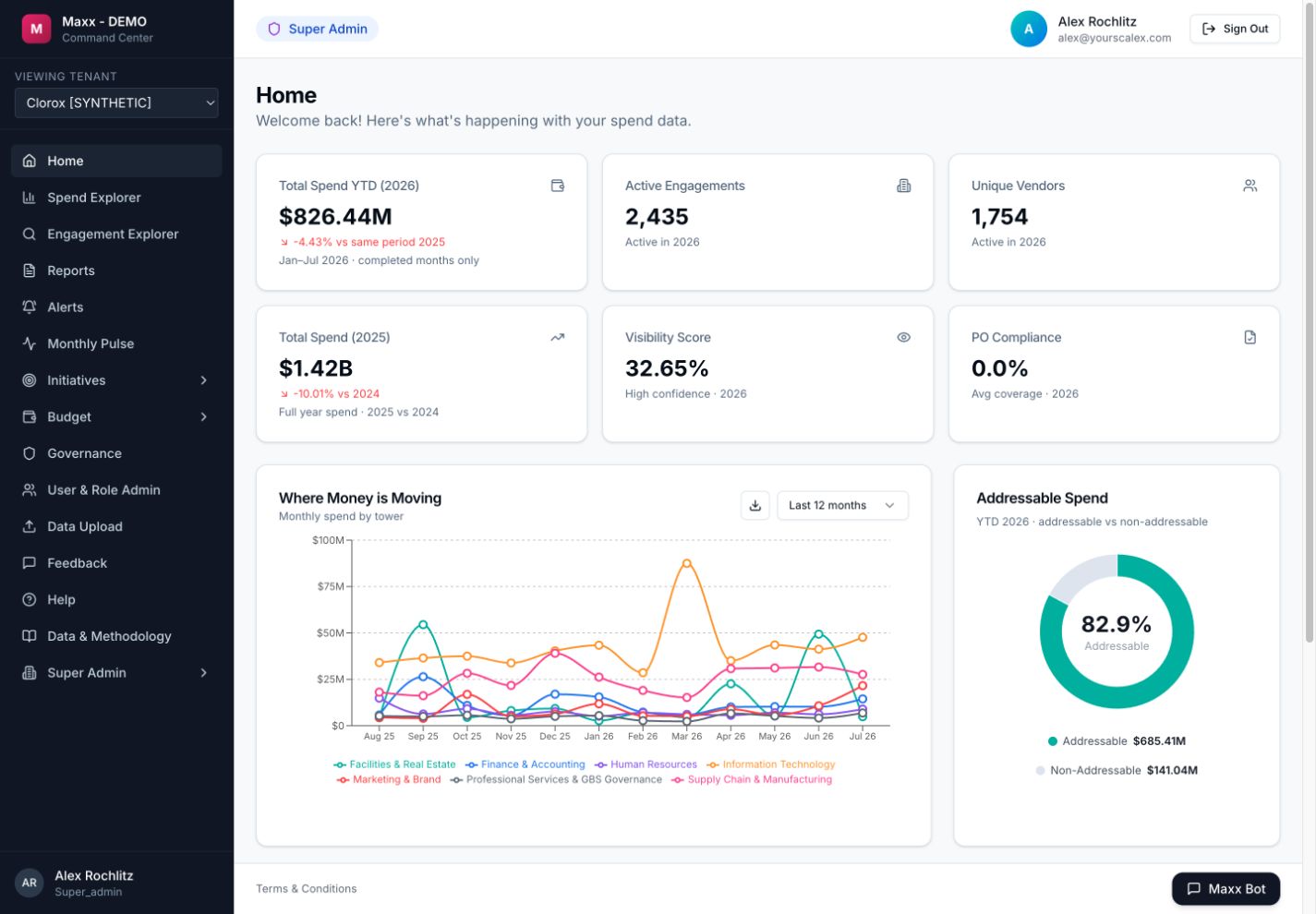This screenshot has width=1316, height=914.
Task: Click the Addressable teal legend dot
Action: coord(1053,741)
